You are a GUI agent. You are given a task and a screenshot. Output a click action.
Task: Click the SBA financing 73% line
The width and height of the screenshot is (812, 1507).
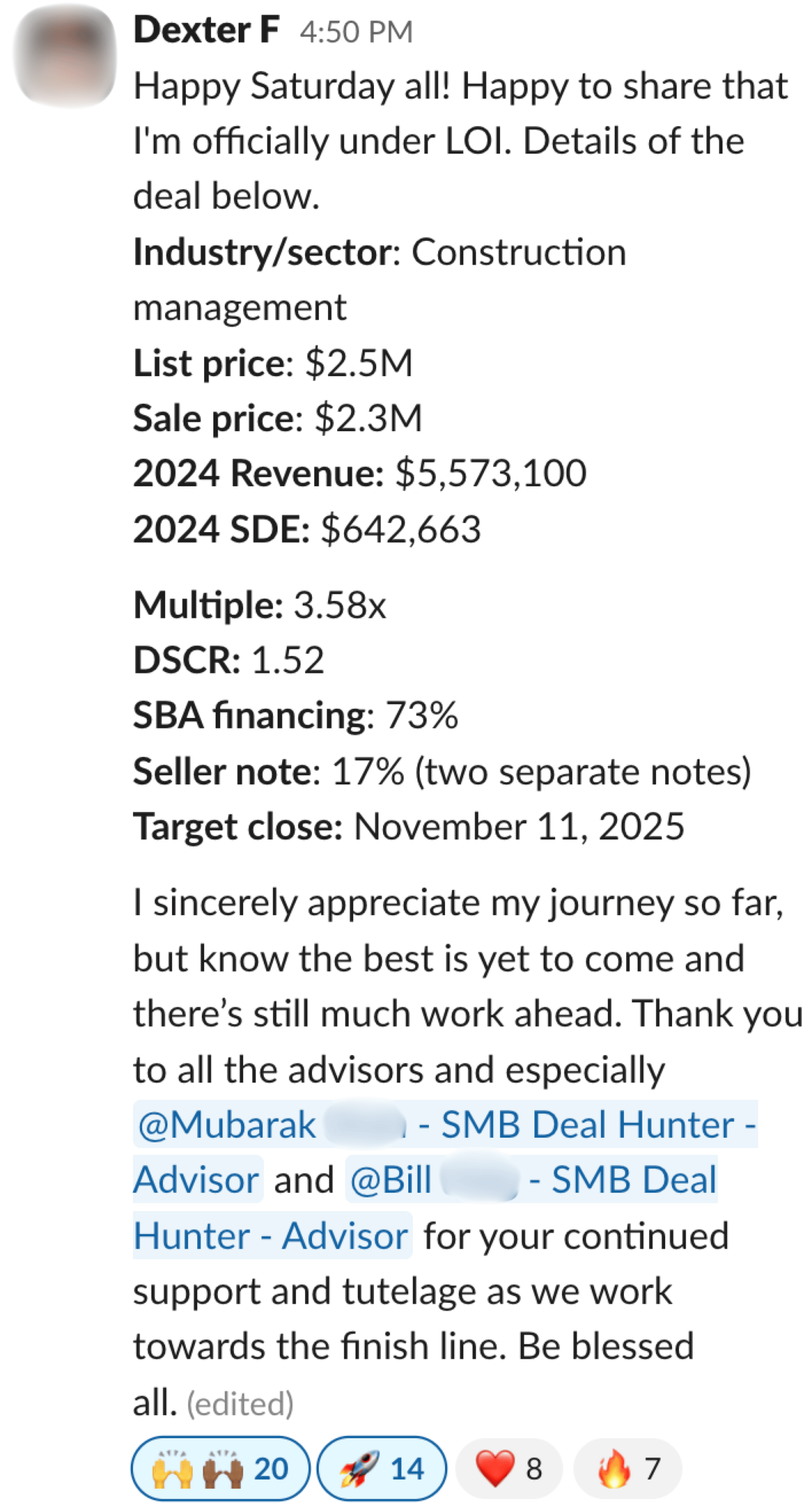pyautogui.click(x=295, y=716)
